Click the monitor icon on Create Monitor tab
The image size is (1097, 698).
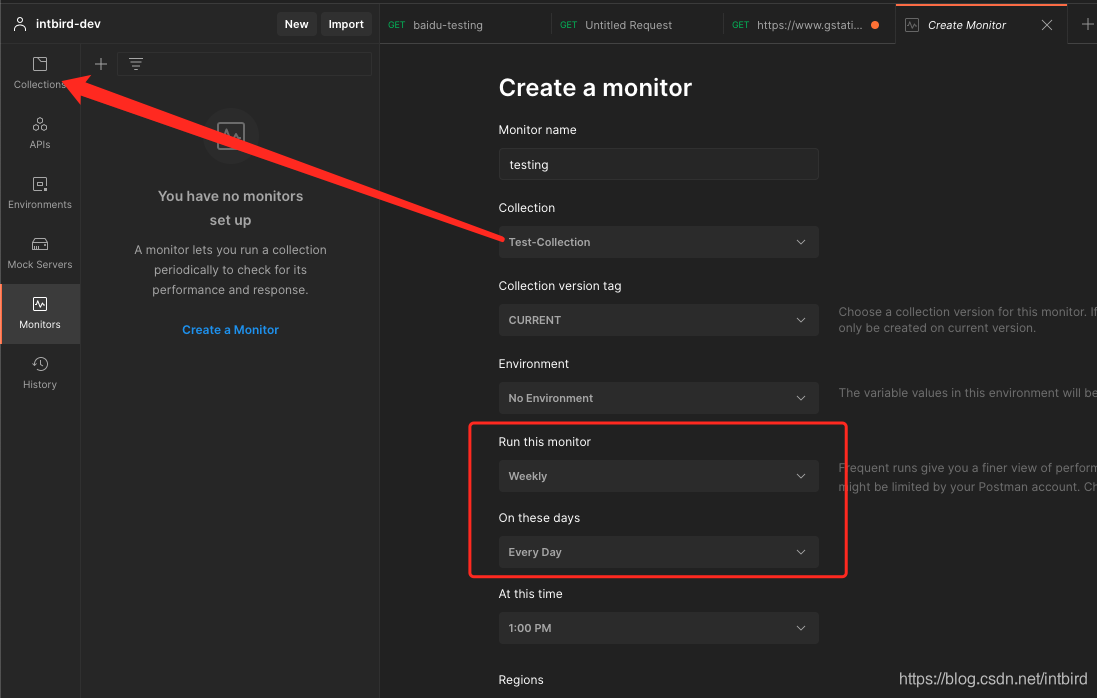(912, 25)
